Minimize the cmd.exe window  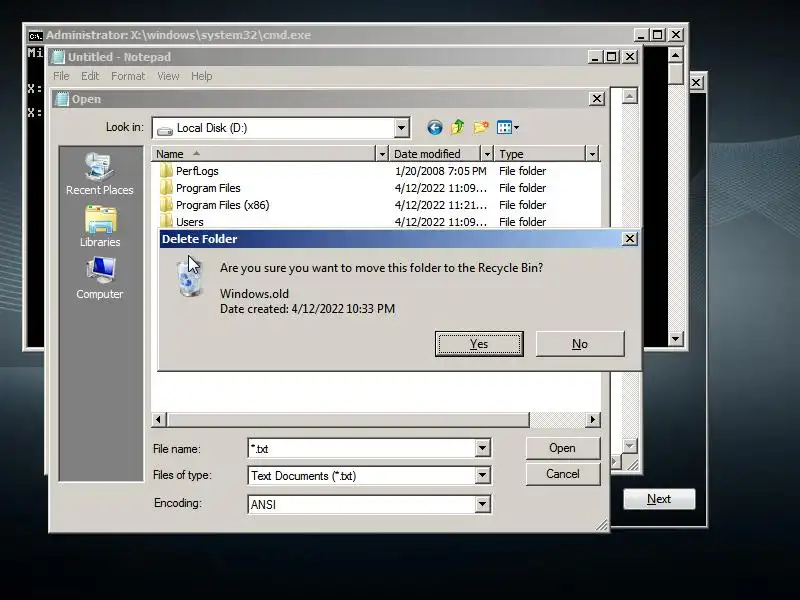640,35
